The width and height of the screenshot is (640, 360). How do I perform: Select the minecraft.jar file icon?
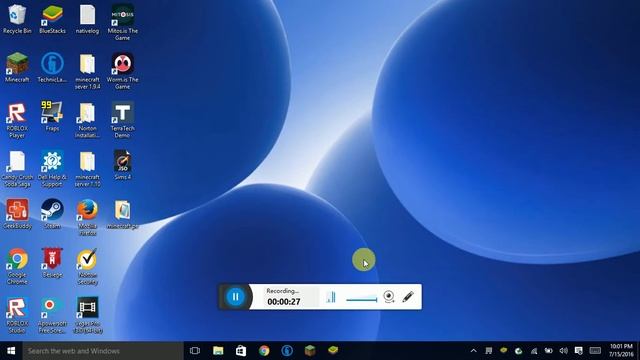(x=122, y=214)
